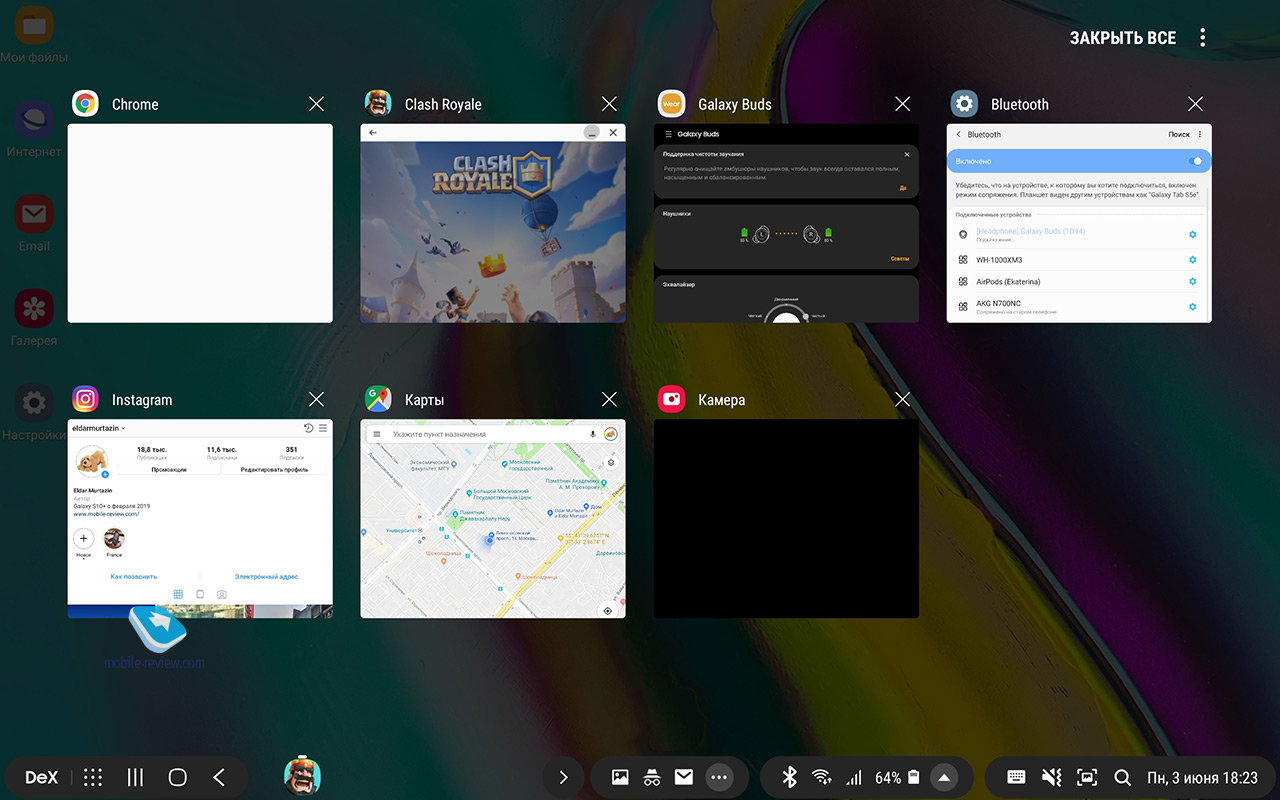Open the Clash Royale recent app thumbnail
The width and height of the screenshot is (1280, 800).
pyautogui.click(x=493, y=223)
